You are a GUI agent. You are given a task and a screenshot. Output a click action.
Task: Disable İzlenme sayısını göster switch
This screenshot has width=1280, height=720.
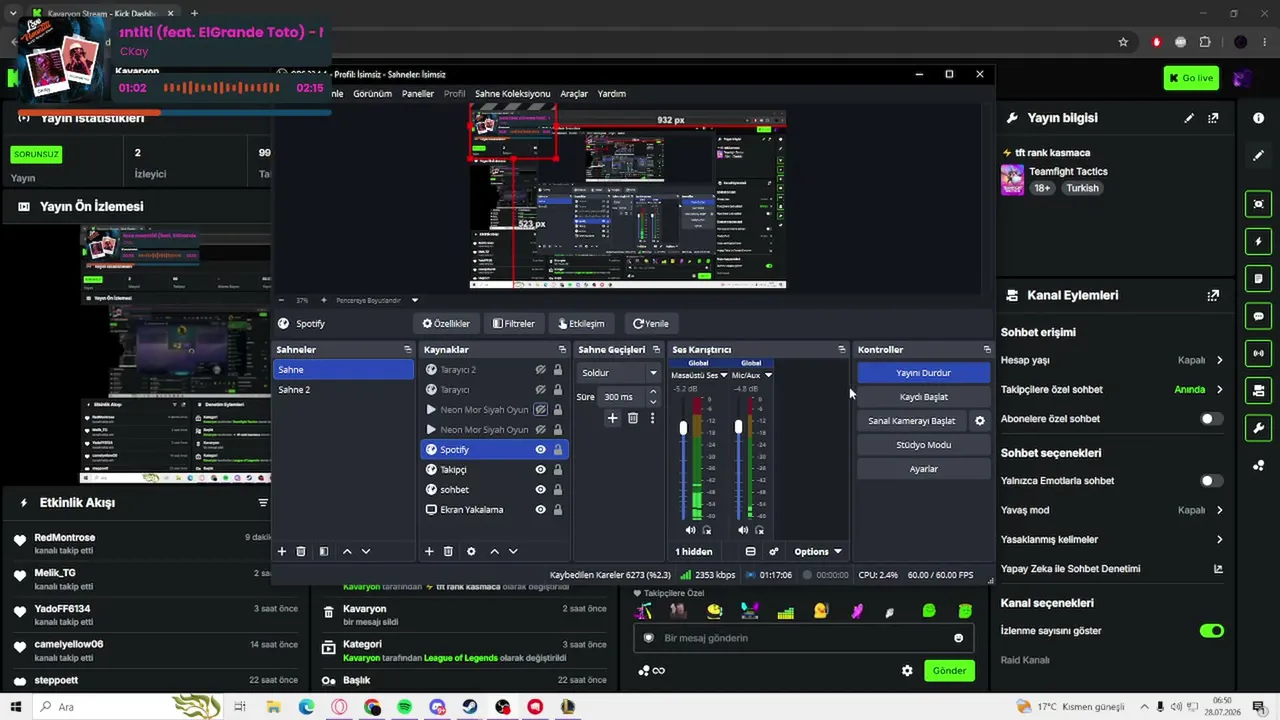pyautogui.click(x=1211, y=631)
